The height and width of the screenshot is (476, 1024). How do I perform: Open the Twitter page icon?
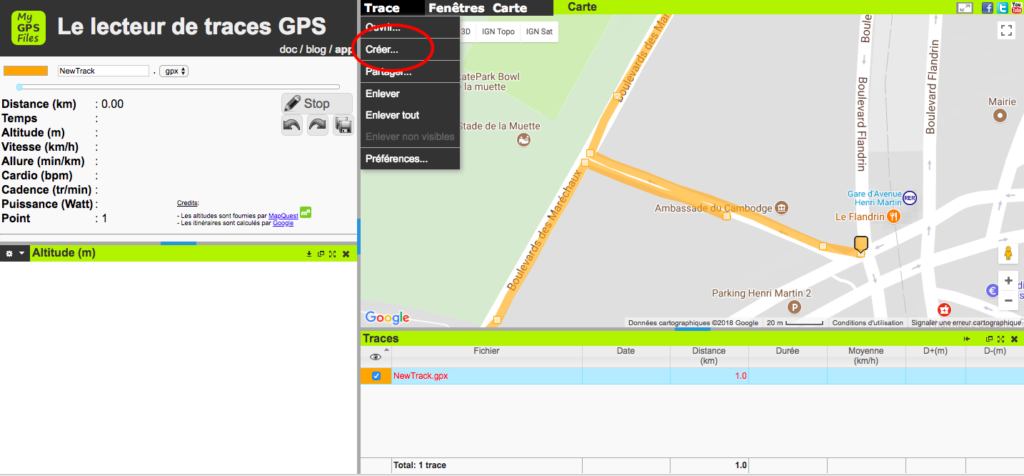1000,7
